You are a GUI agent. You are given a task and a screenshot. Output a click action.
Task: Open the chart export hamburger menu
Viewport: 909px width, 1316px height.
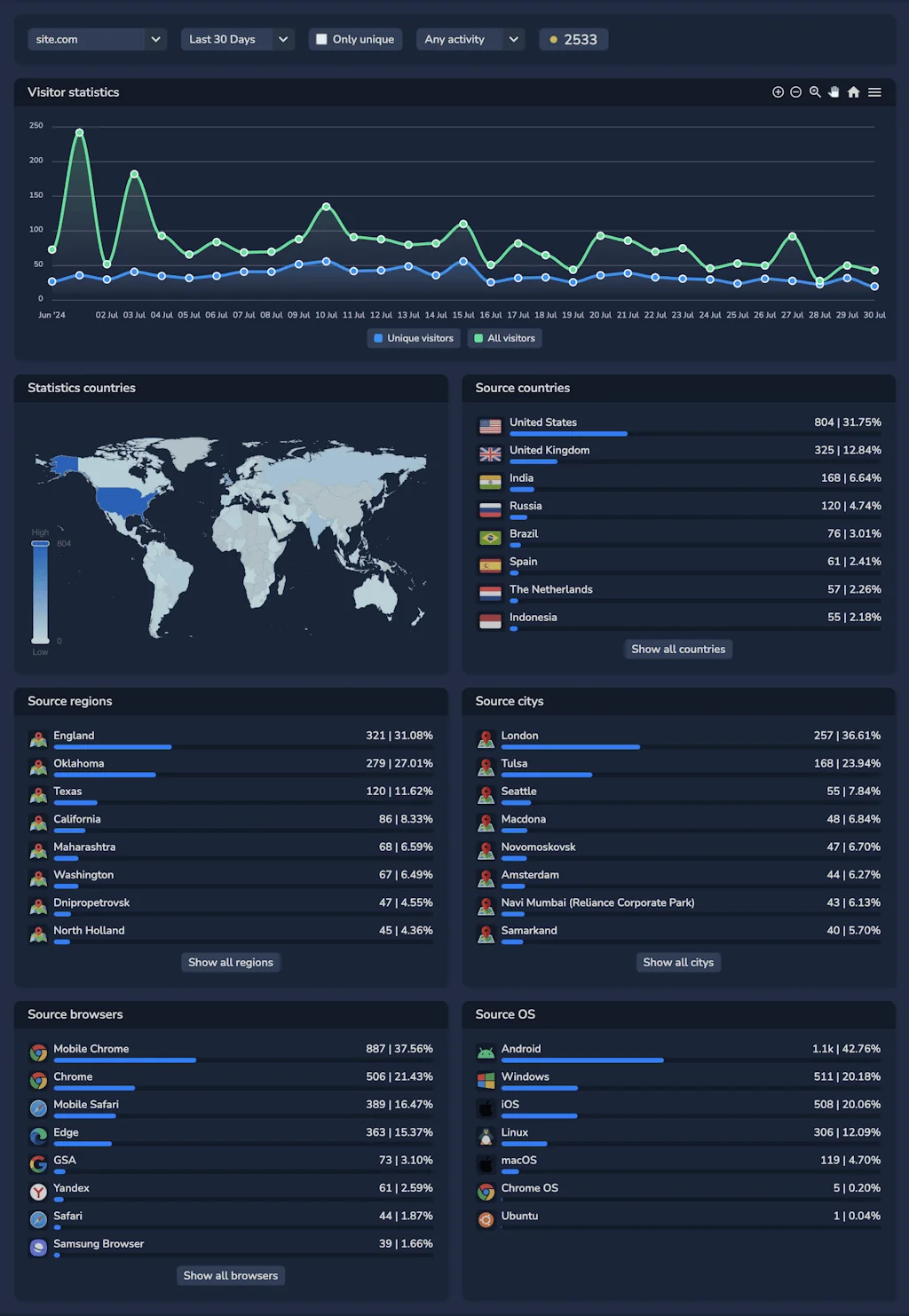point(874,91)
